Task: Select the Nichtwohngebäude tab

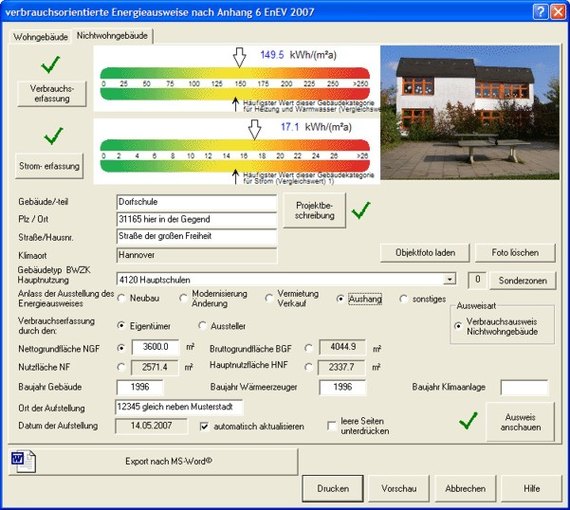Action: (112, 36)
